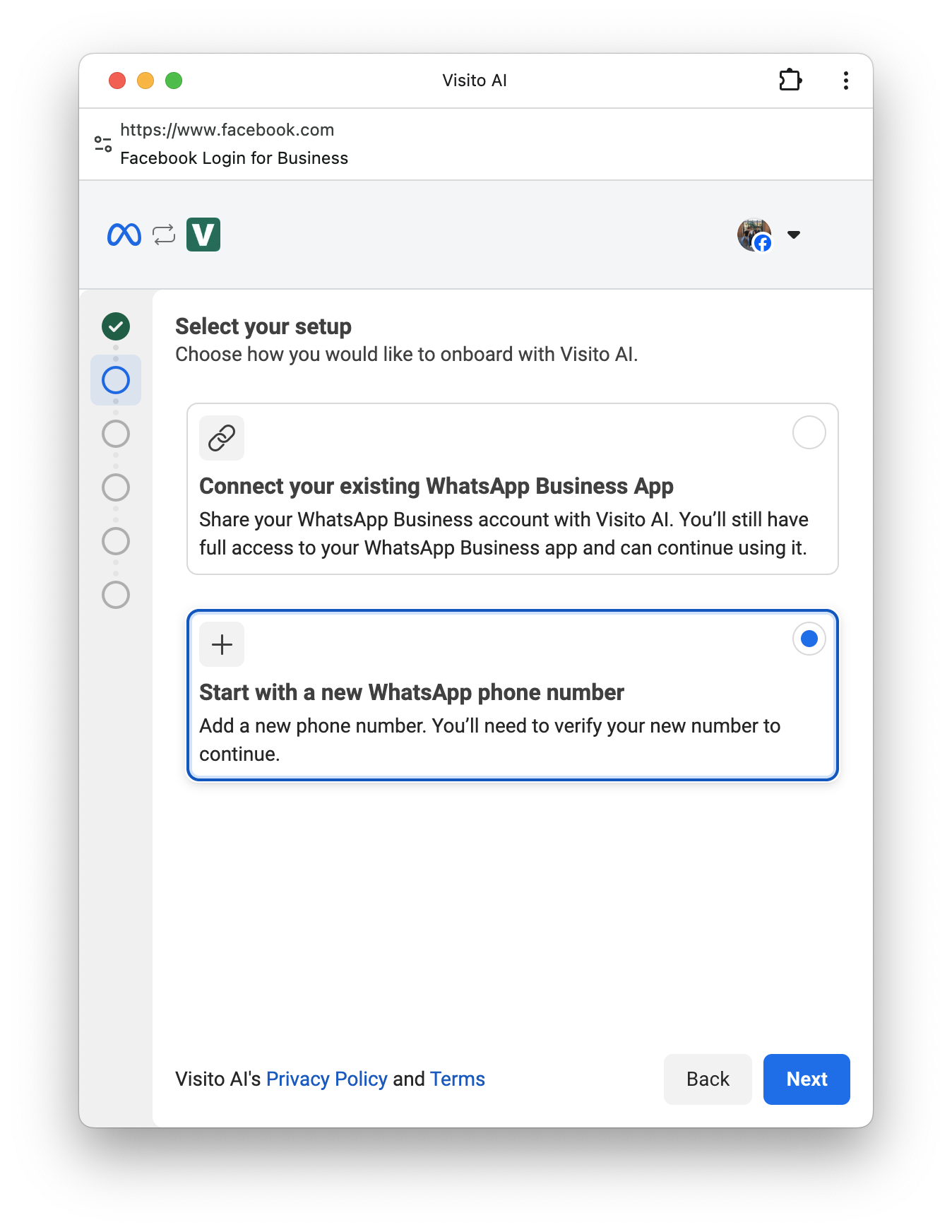The image size is (952, 1232).
Task: Click the Facebook profile avatar
Action: click(x=754, y=235)
